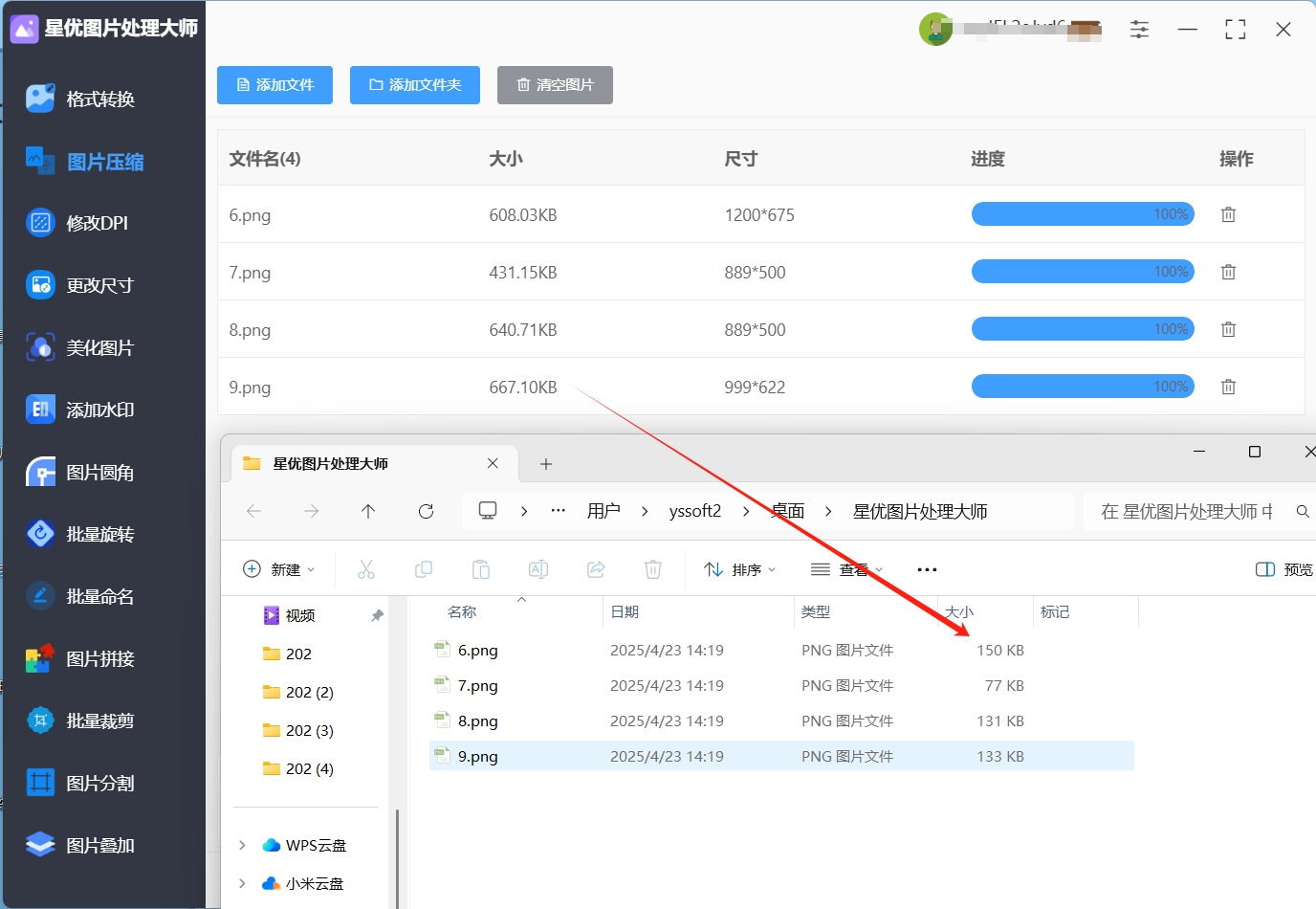Click Share icon in Explorer toolbar
This screenshot has width=1316, height=909.
(x=596, y=569)
